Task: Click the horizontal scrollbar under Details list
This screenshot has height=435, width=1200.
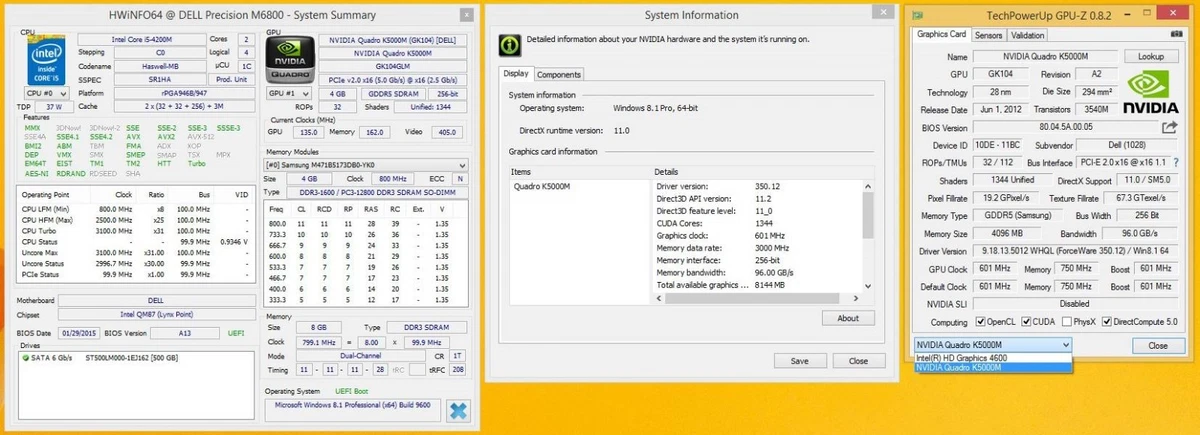Action: (x=750, y=297)
